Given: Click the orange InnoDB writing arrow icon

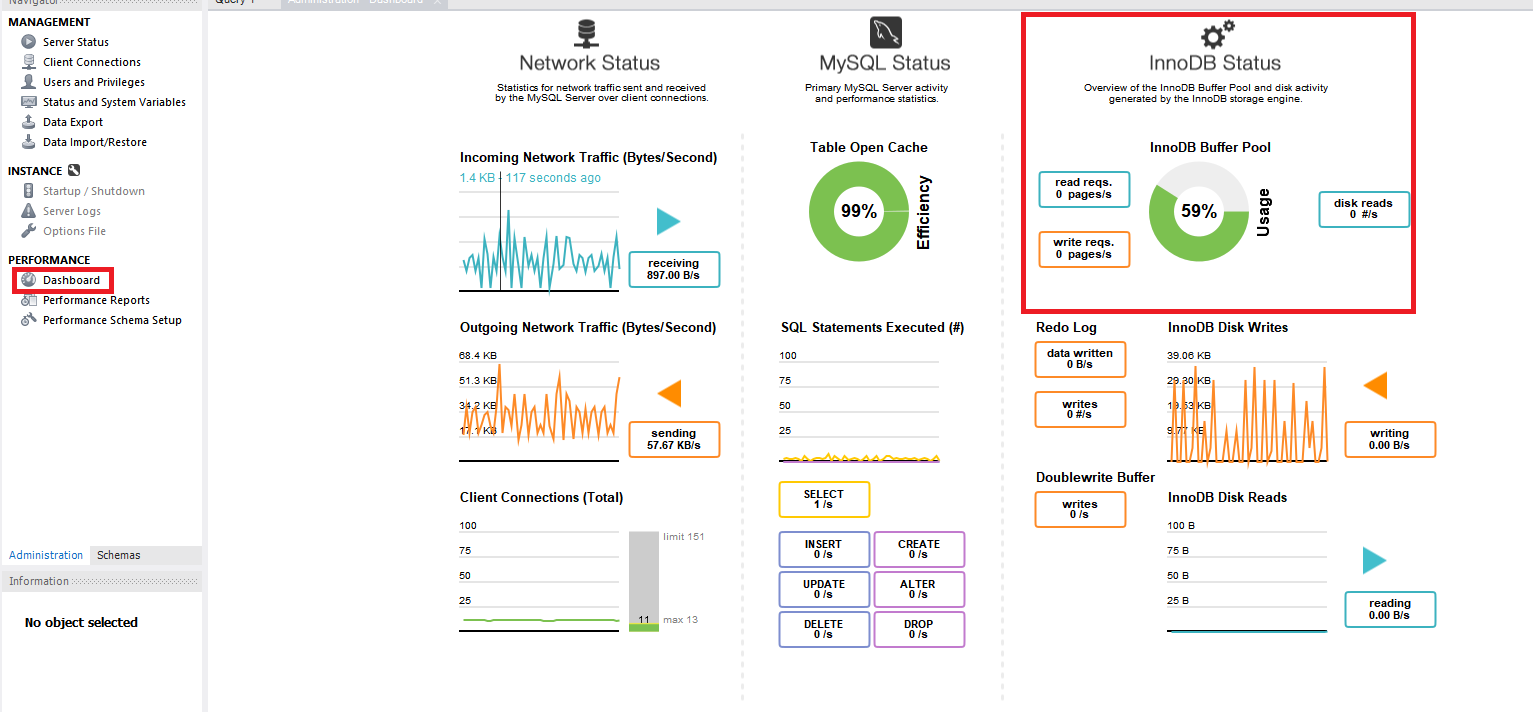Looking at the screenshot, I should tap(1375, 385).
